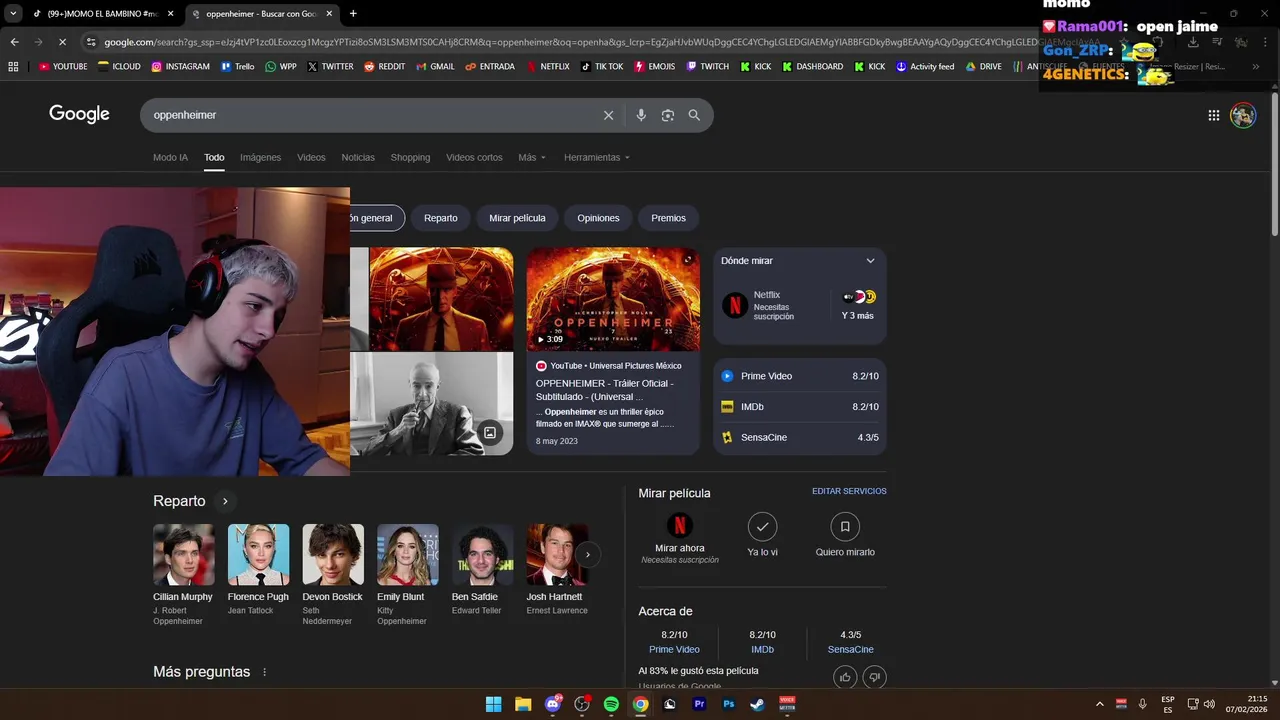The image size is (1280, 720).
Task: Open TIK TOK bookmark
Action: click(x=602, y=67)
